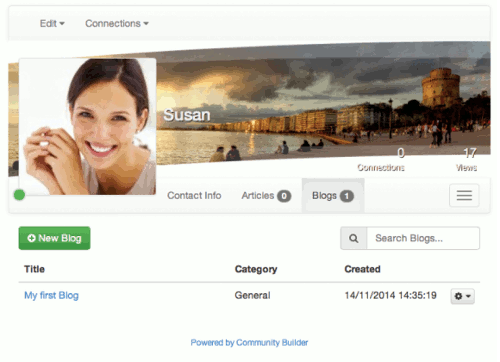The width and height of the screenshot is (500, 362).
Task: Click the search magnifier icon
Action: 354,238
